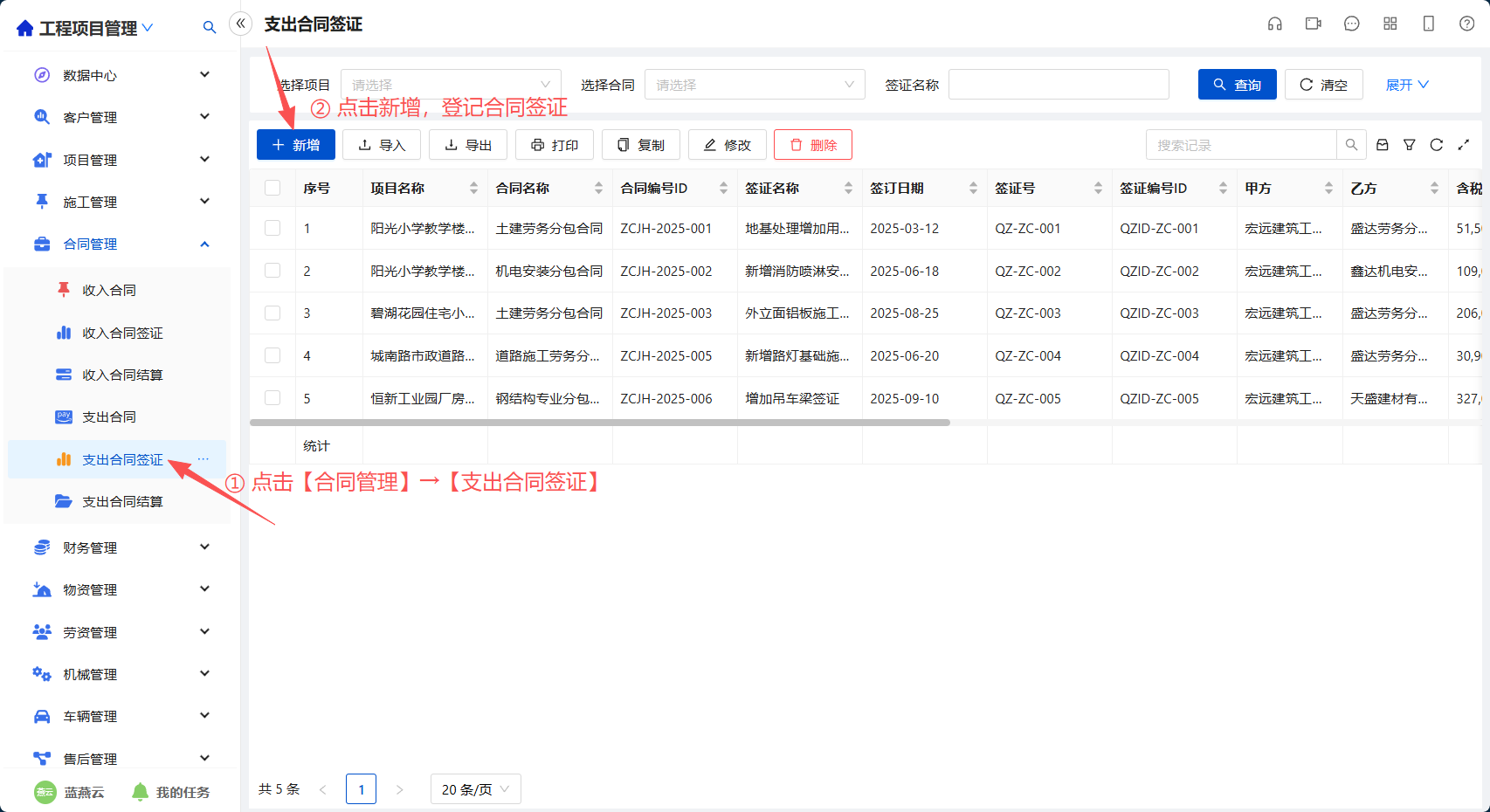This screenshot has width=1490, height=812.
Task: Click the 导入 button
Action: click(x=382, y=145)
